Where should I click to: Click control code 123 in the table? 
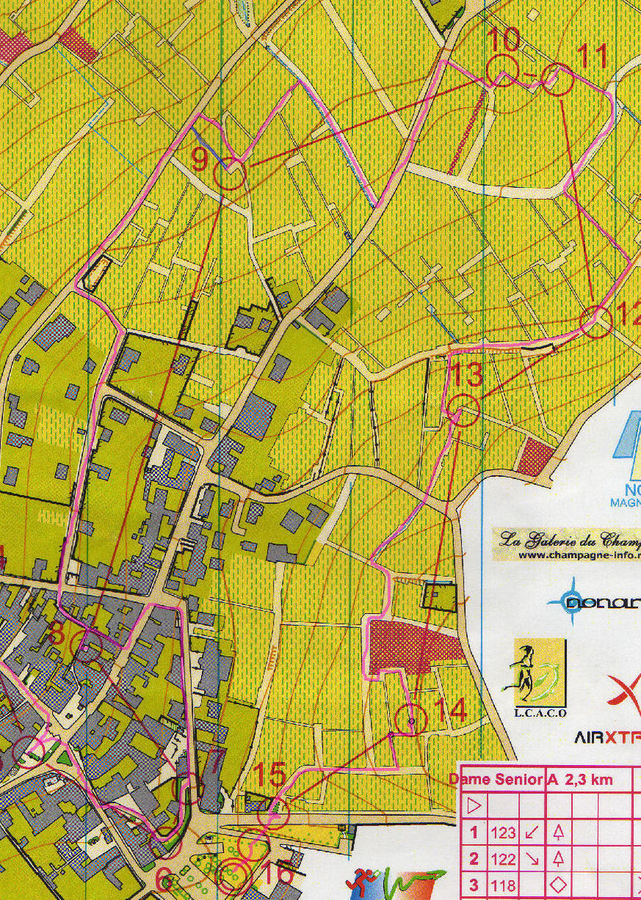point(503,832)
